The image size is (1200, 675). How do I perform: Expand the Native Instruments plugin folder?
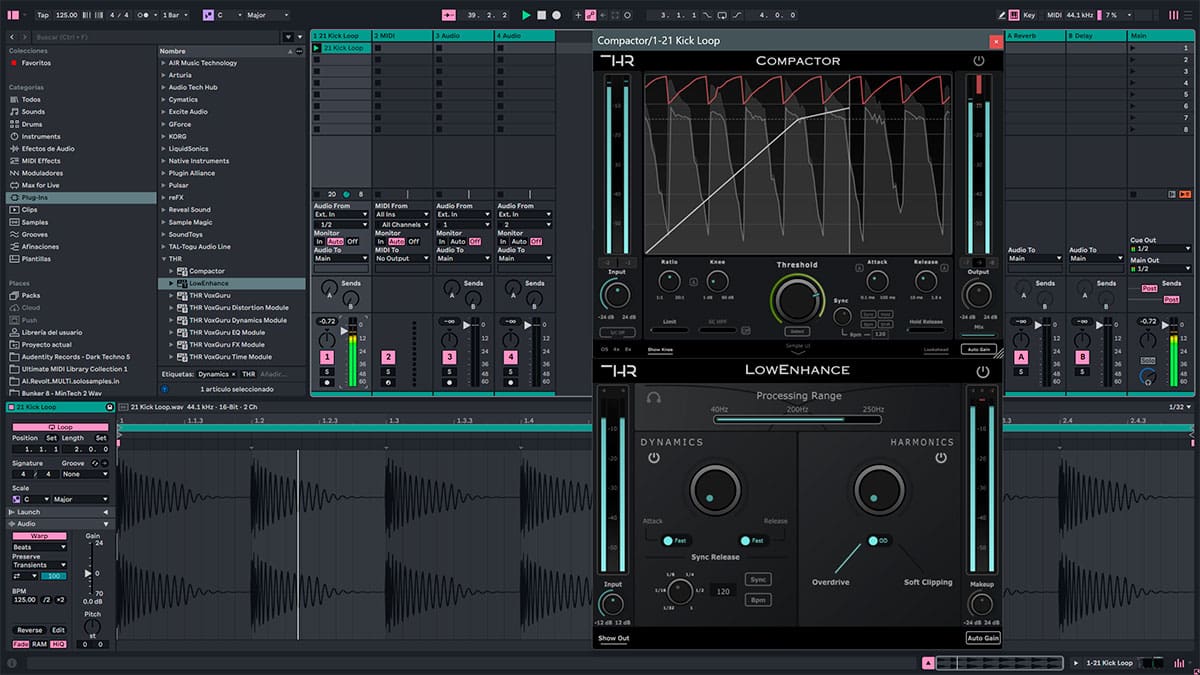point(165,161)
